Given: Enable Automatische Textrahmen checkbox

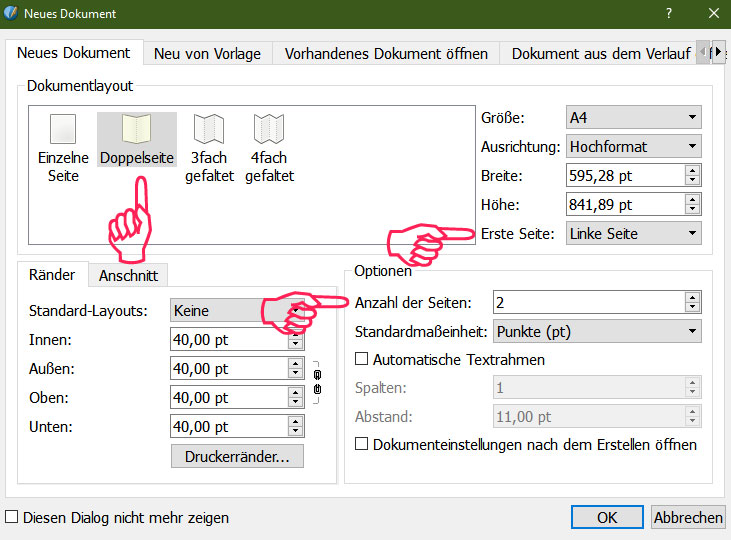Looking at the screenshot, I should pyautogui.click(x=363, y=359).
